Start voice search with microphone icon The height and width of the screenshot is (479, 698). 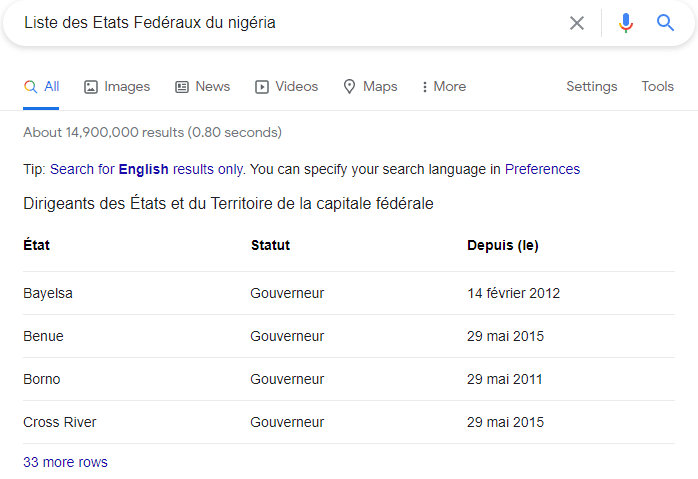click(625, 23)
